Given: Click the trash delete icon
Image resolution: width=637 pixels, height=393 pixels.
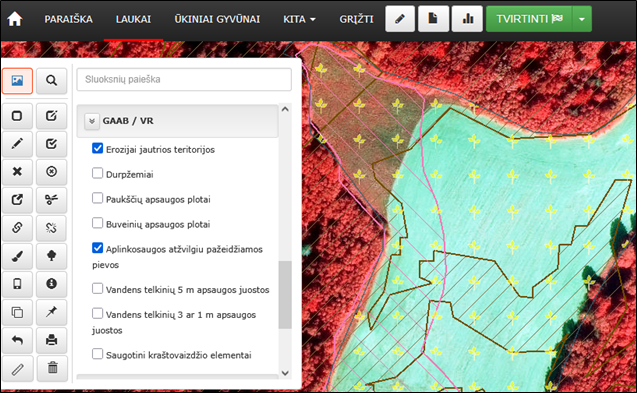Looking at the screenshot, I should tap(51, 368).
